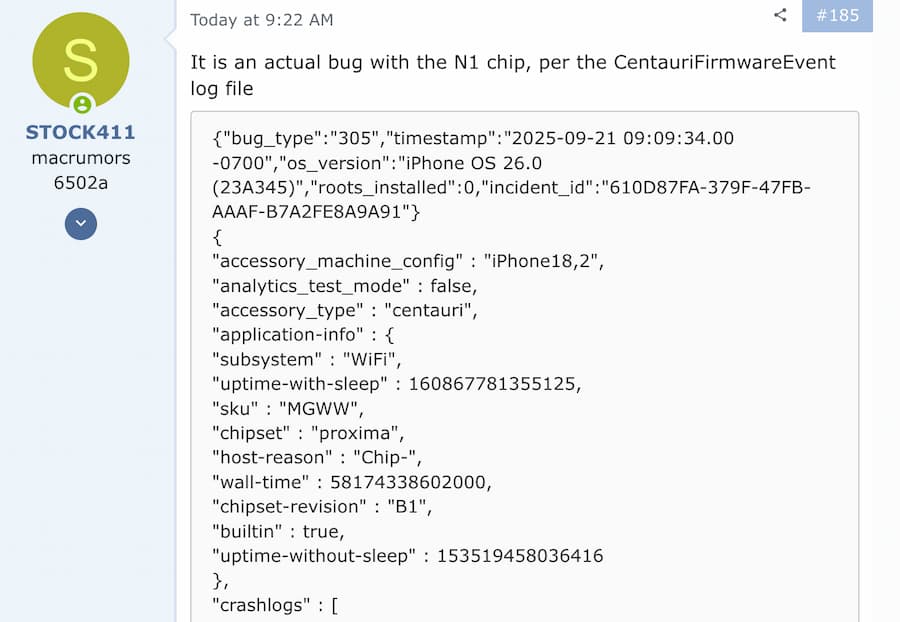Click the "accessory_type" : "centauri" line
The width and height of the screenshot is (900, 622).
tap(345, 310)
